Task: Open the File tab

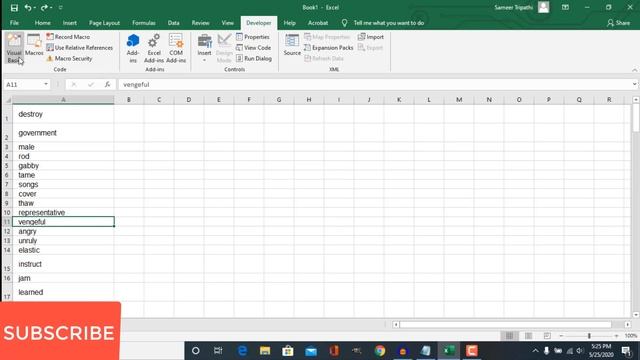Action: [x=14, y=23]
